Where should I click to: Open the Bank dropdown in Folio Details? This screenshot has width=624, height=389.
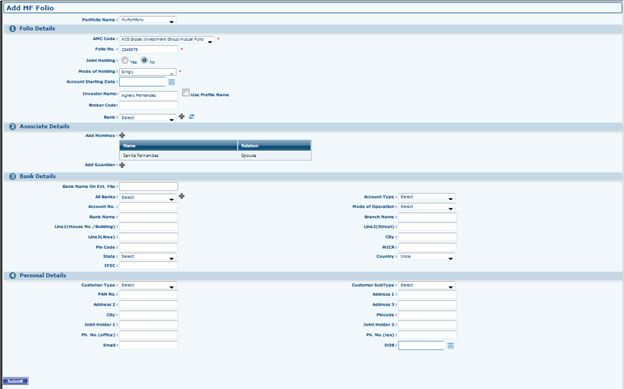[148, 118]
